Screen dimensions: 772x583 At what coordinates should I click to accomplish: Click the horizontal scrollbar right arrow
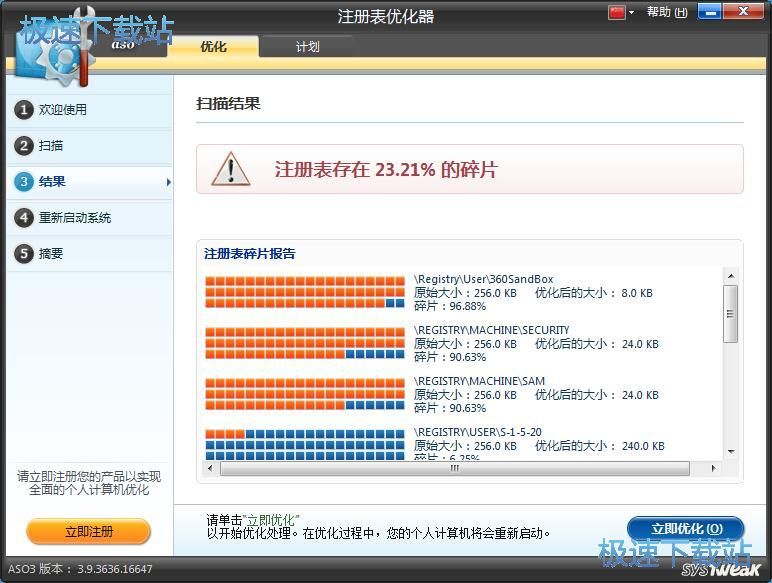(713, 468)
